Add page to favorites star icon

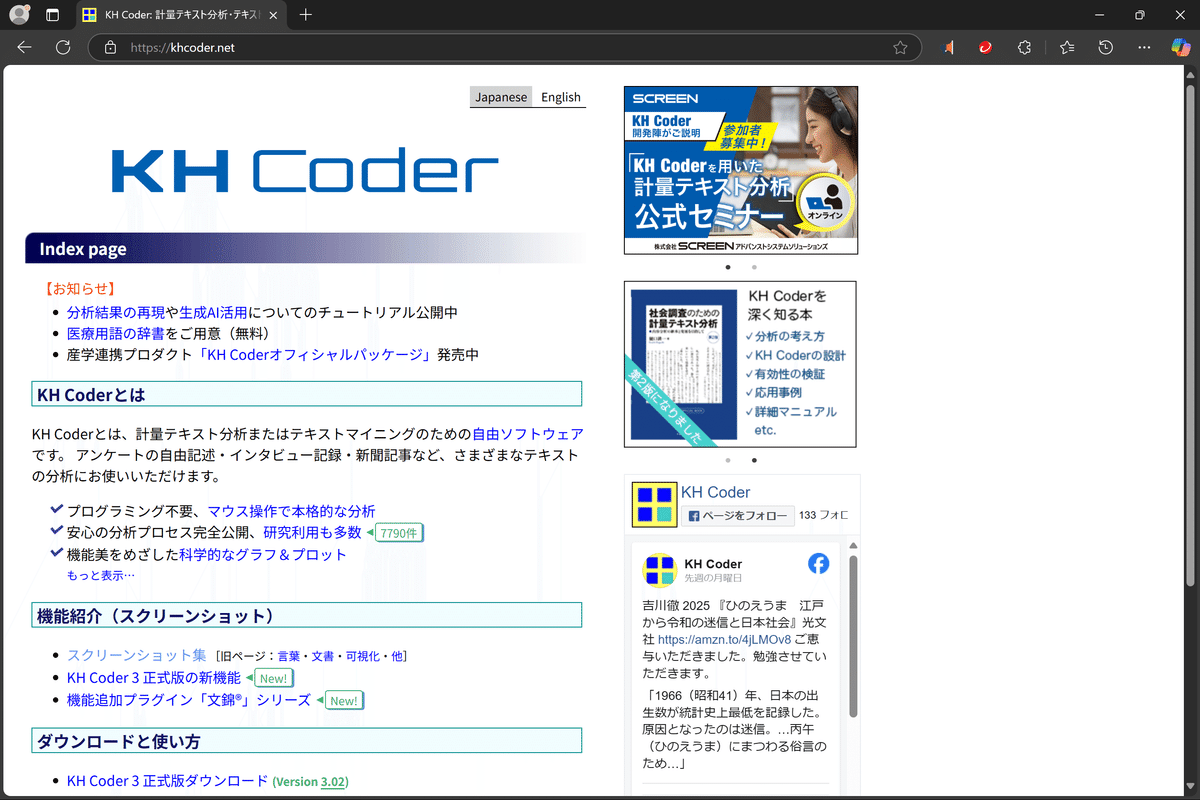coord(900,47)
